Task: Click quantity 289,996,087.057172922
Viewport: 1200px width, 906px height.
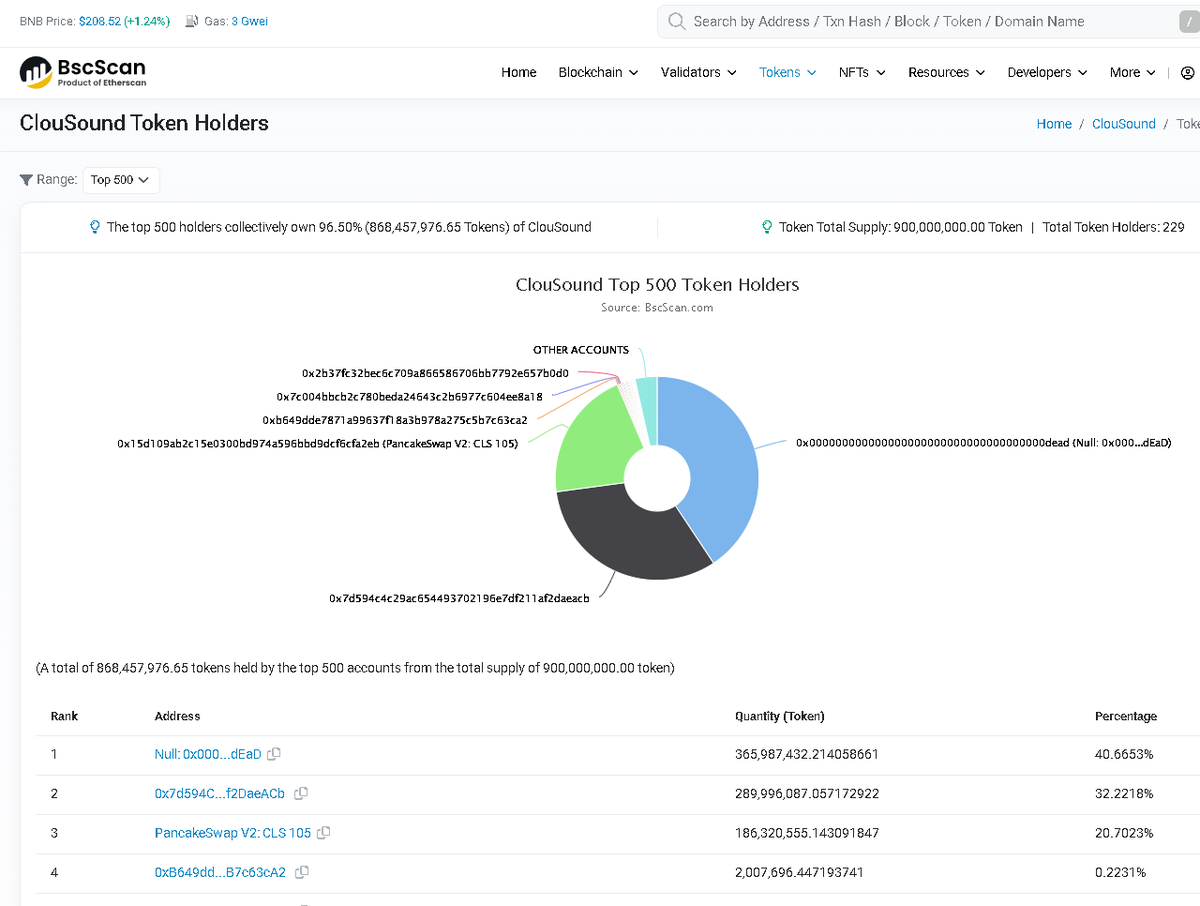Action: point(807,794)
